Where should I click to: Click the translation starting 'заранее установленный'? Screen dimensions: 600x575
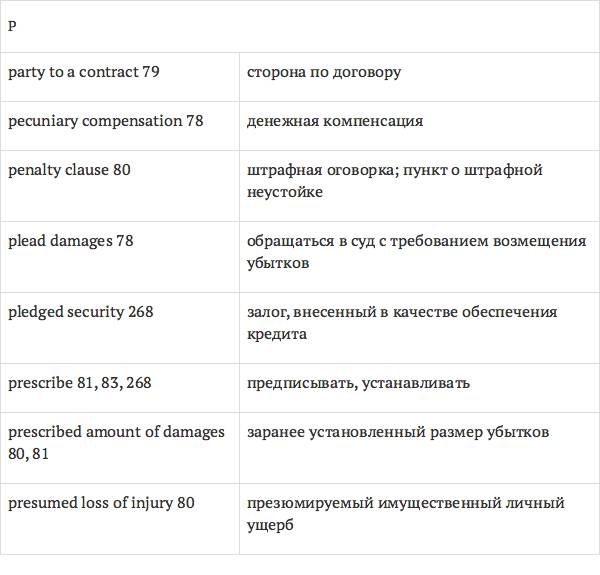[398, 432]
